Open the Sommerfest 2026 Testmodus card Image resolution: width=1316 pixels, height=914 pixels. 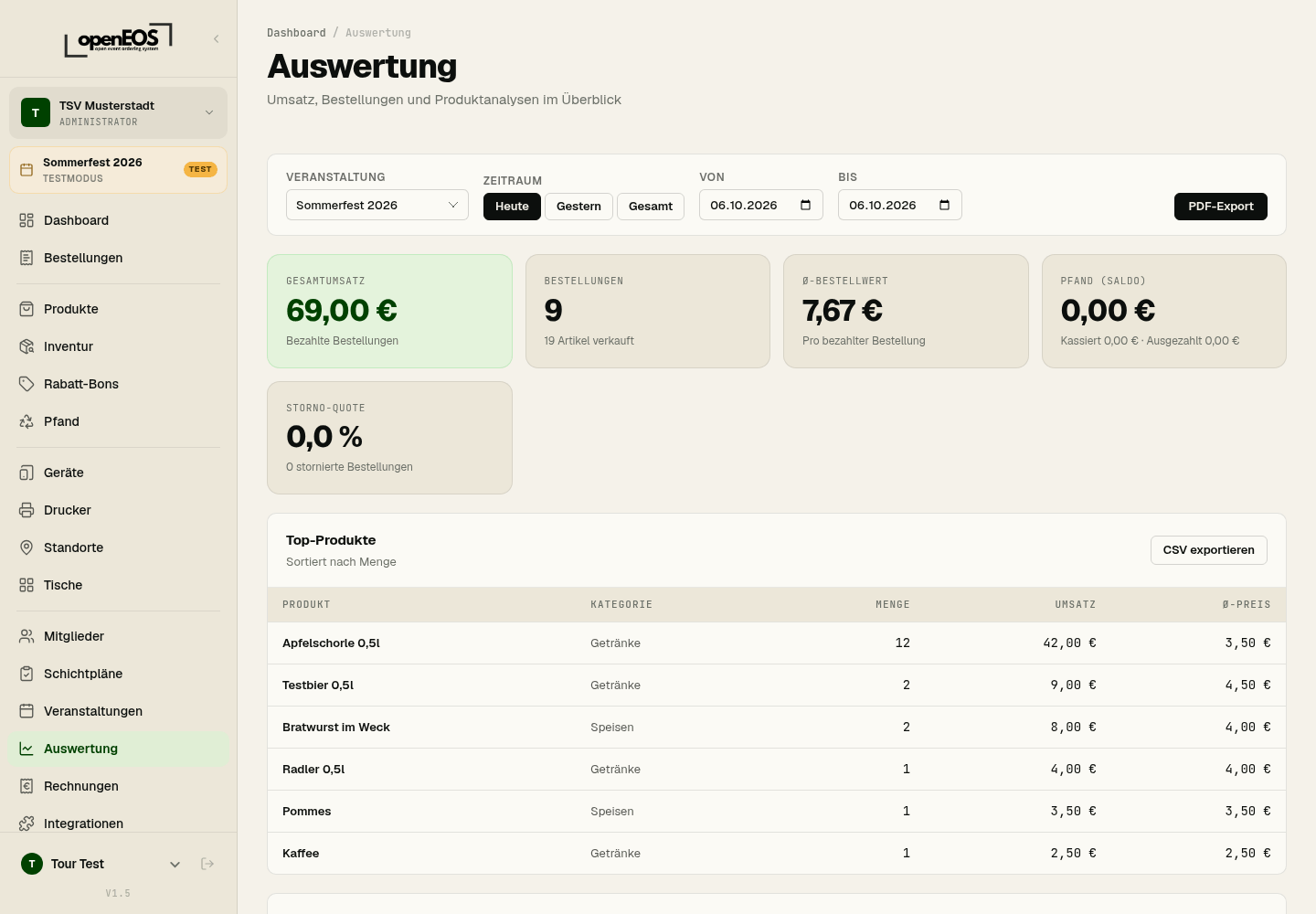pyautogui.click(x=118, y=170)
